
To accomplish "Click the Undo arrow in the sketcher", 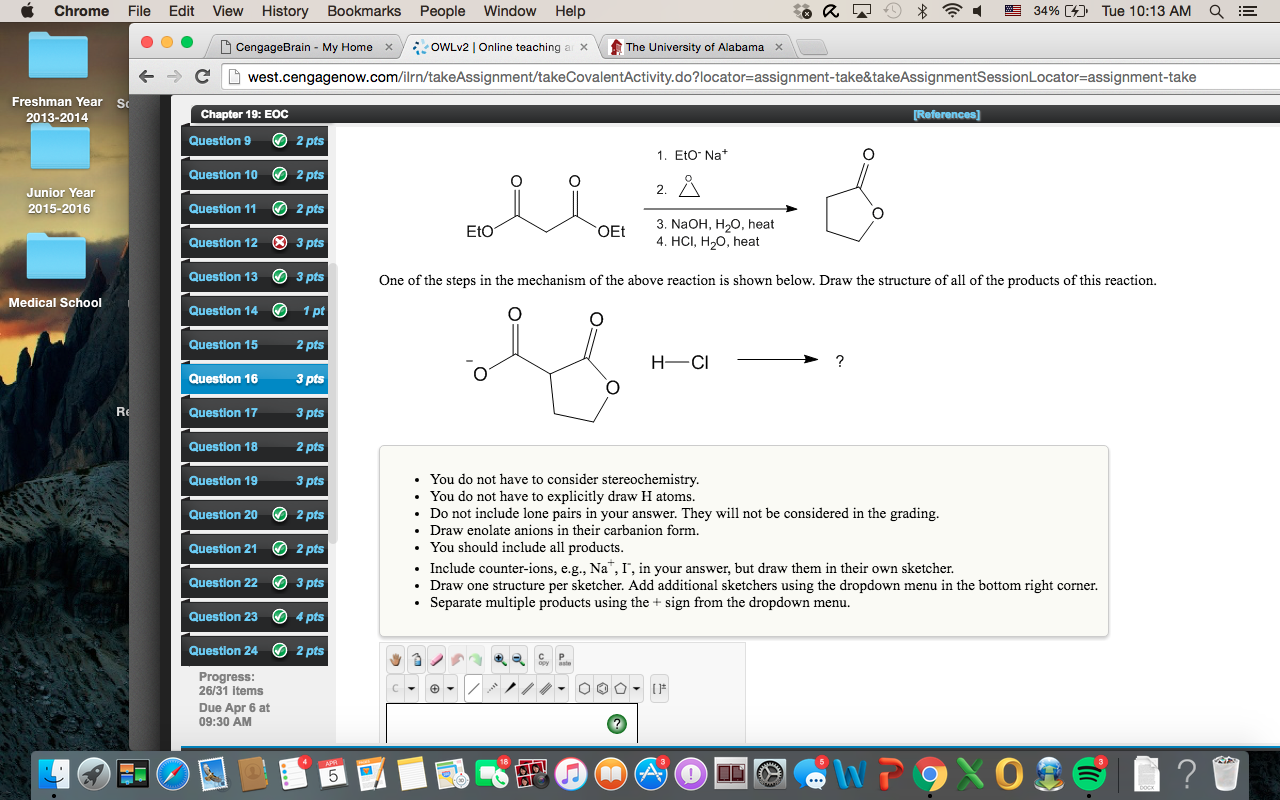I will coord(457,658).
